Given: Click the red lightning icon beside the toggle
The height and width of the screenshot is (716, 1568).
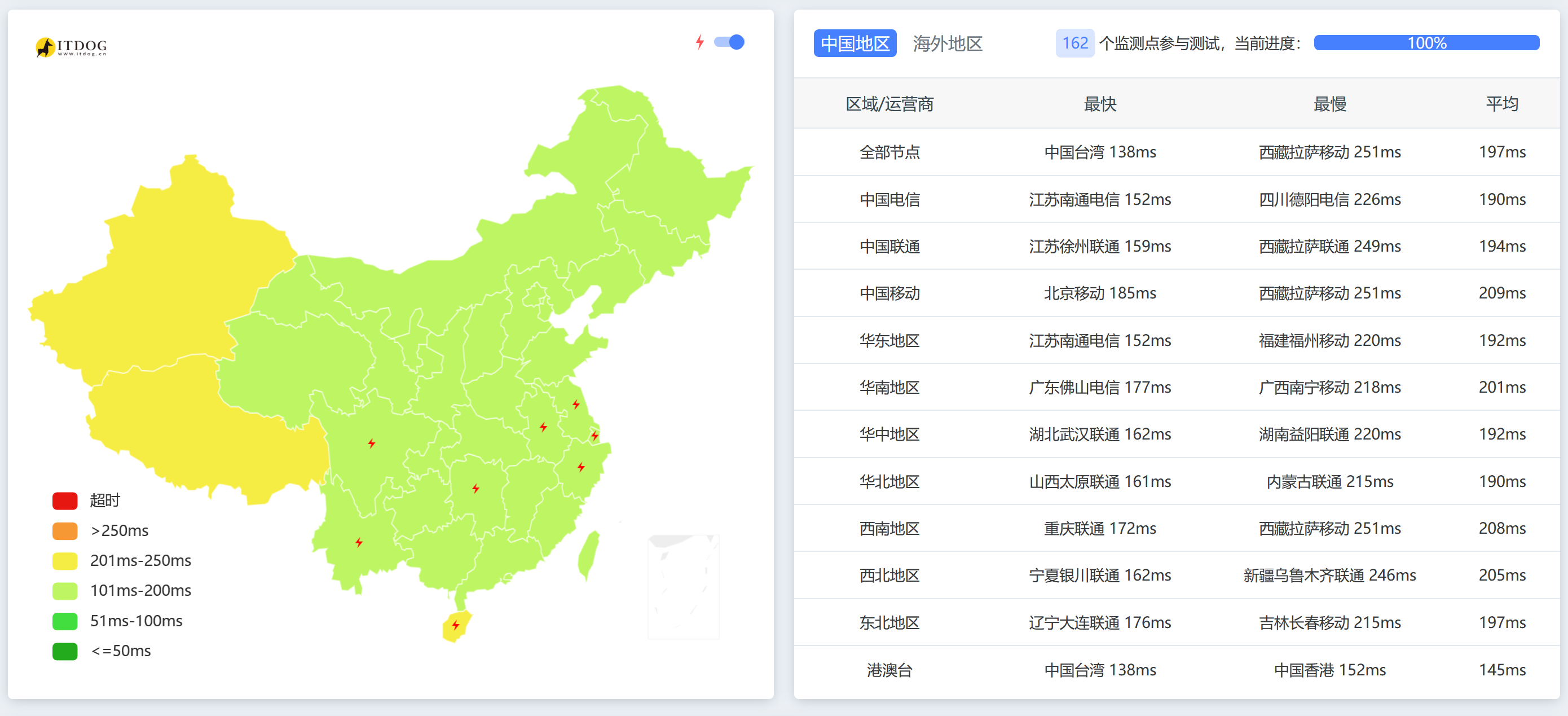Looking at the screenshot, I should tap(700, 42).
